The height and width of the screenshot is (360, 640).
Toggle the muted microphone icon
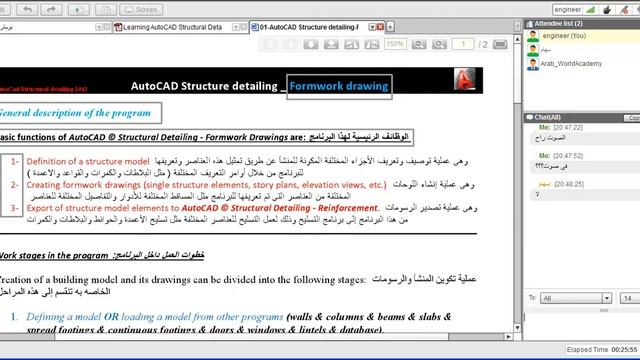624,9
